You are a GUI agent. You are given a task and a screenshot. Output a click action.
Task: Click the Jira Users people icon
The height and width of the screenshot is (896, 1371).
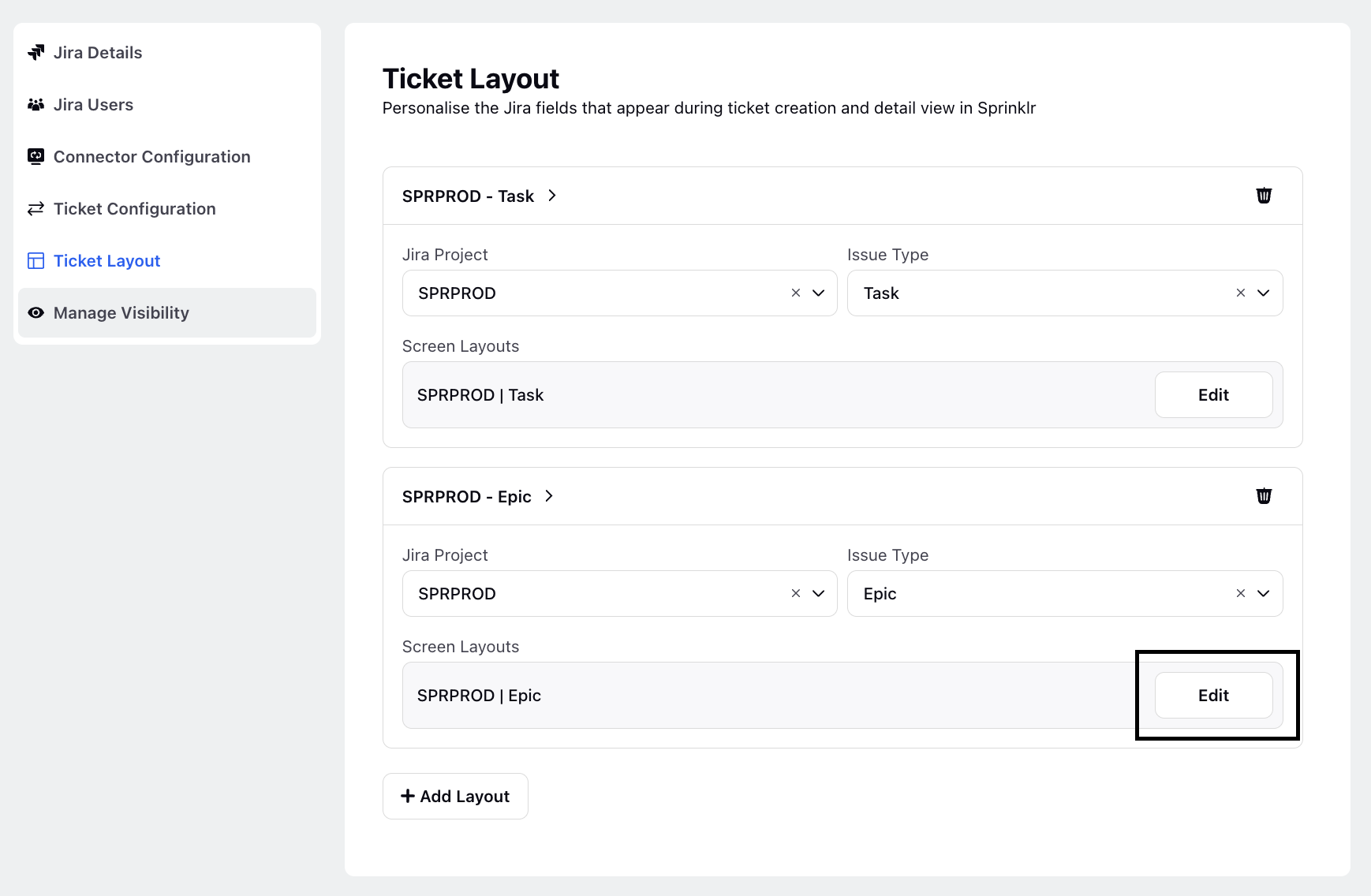(x=35, y=105)
